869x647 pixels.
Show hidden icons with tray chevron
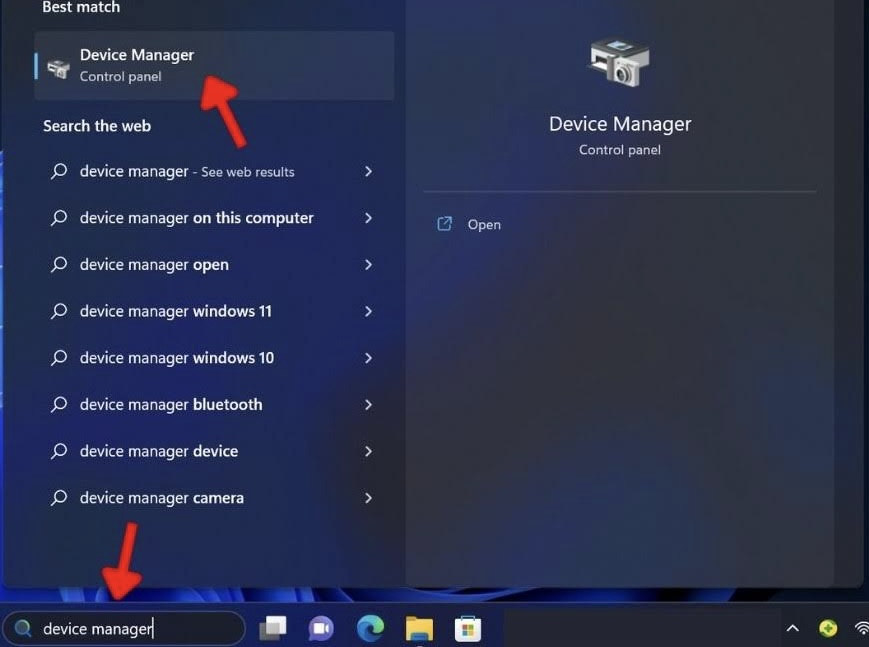pos(791,628)
